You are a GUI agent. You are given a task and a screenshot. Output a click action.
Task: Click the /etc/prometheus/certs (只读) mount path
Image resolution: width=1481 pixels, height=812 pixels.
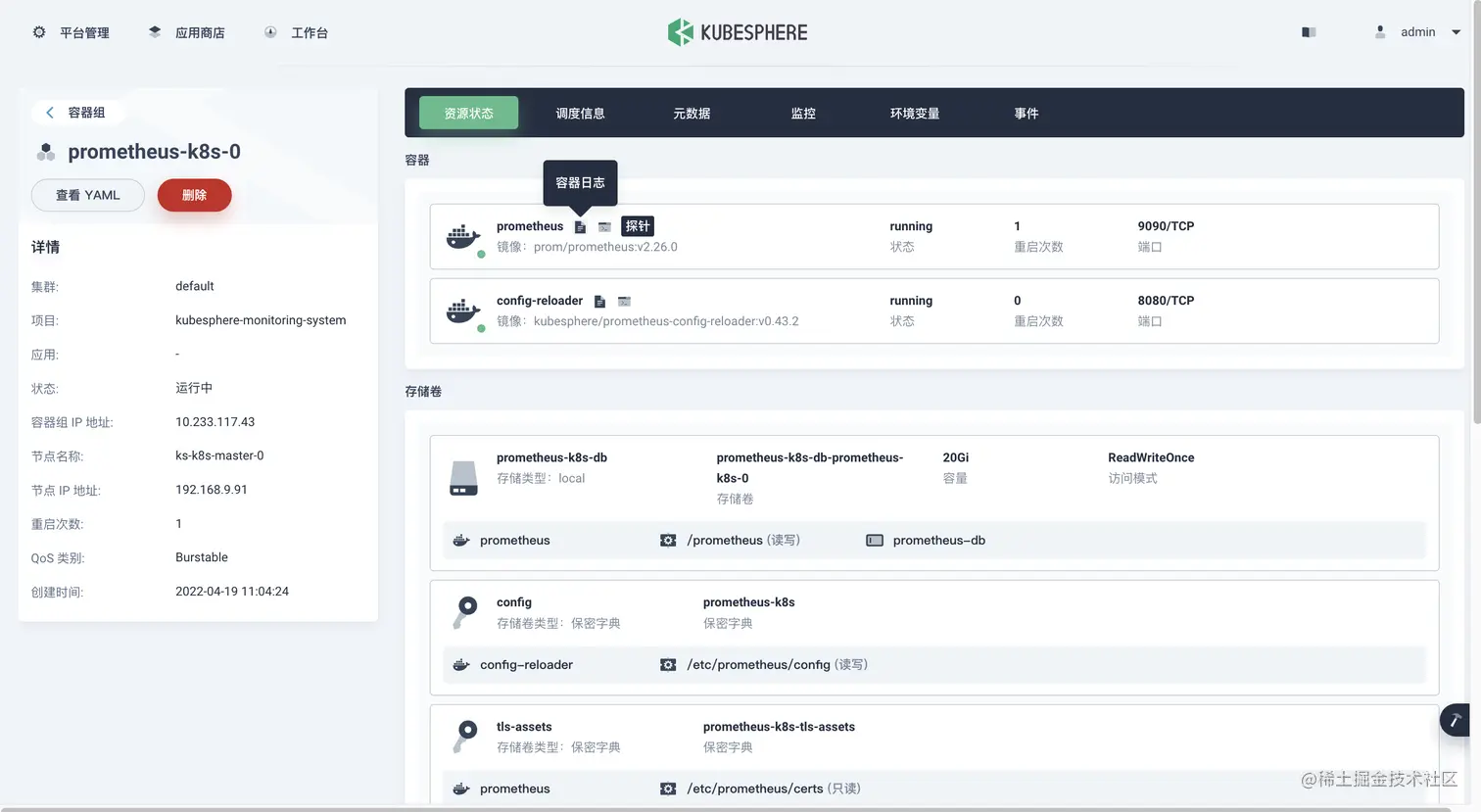pyautogui.click(x=774, y=789)
